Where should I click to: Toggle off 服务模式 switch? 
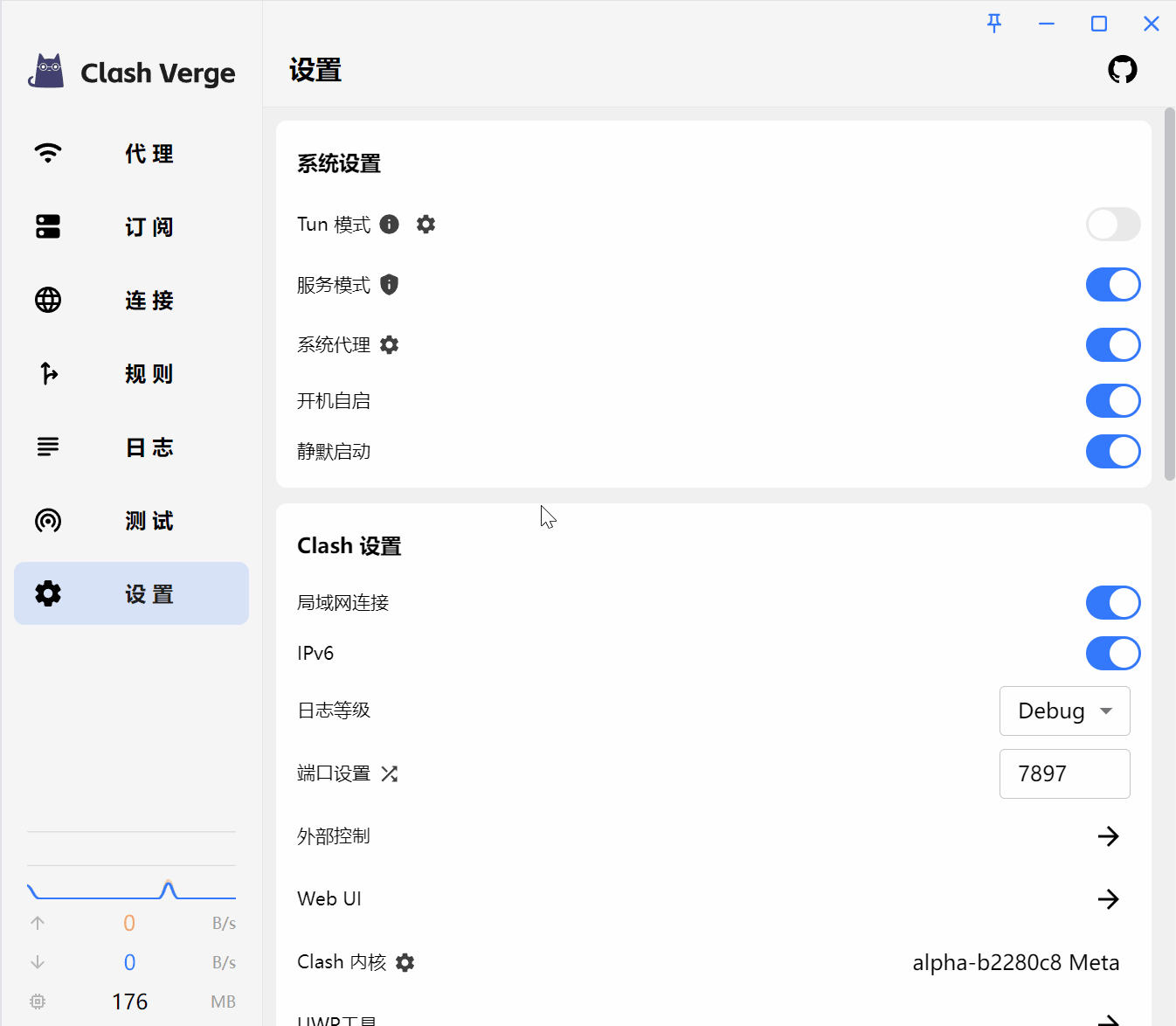(x=1113, y=285)
